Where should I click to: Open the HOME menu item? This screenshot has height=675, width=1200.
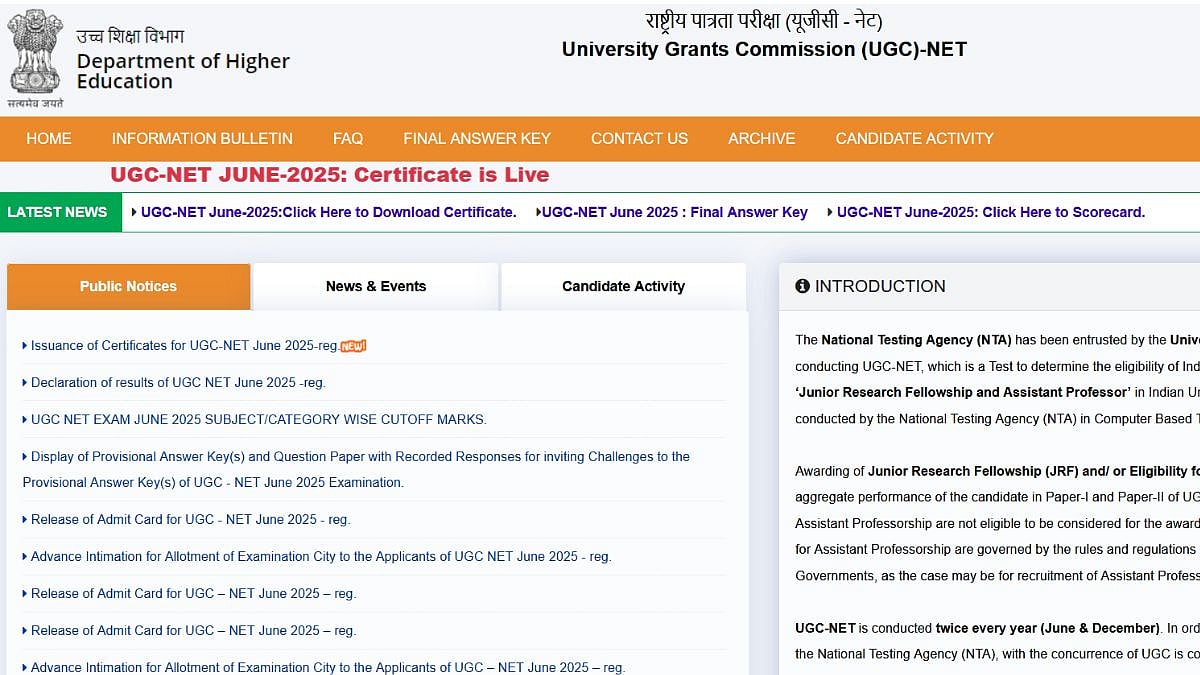48,139
